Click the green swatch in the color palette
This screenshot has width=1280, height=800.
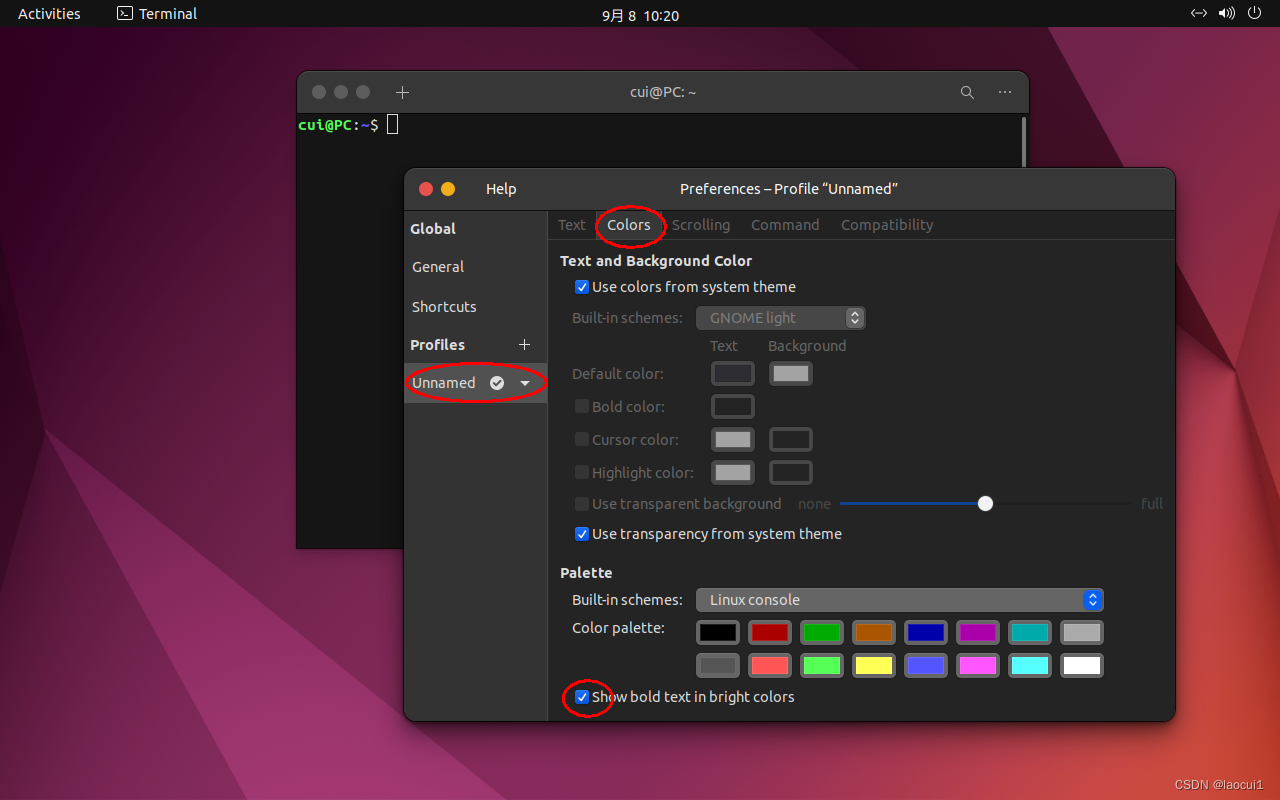click(x=822, y=632)
